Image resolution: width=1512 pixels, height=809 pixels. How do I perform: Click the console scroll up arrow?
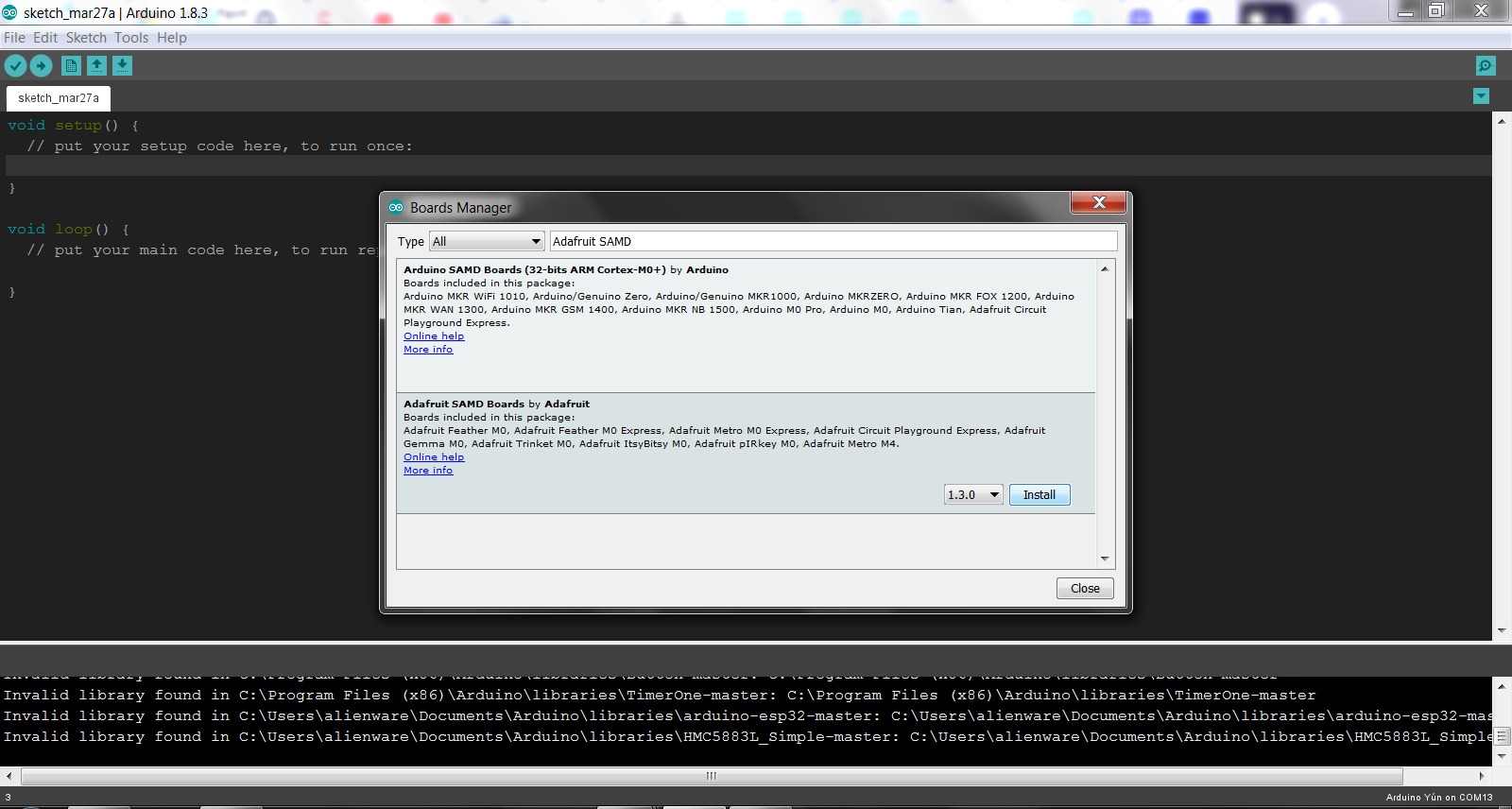pos(1502,685)
